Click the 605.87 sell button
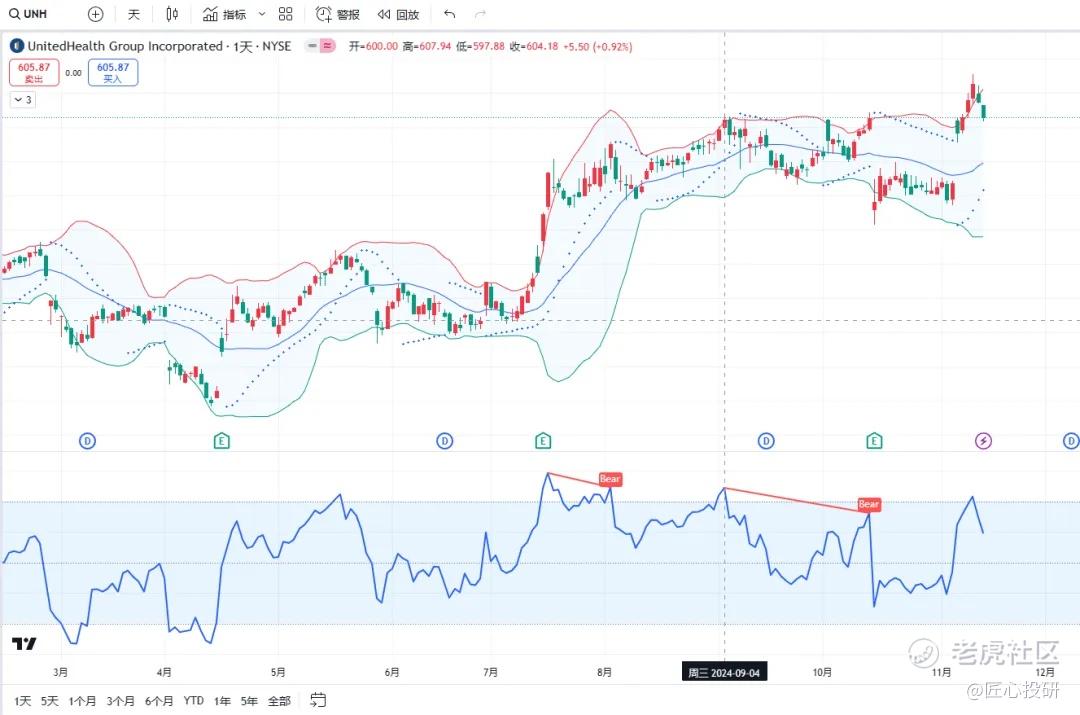This screenshot has height=715, width=1080. click(34, 72)
